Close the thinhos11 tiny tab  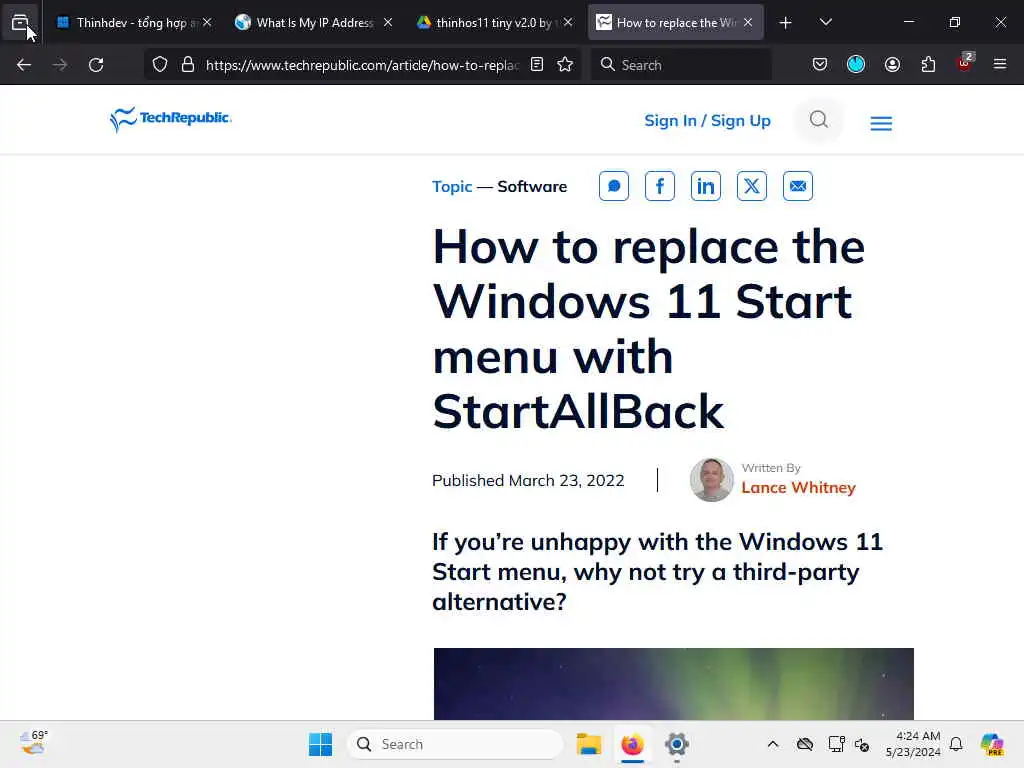coord(568,23)
